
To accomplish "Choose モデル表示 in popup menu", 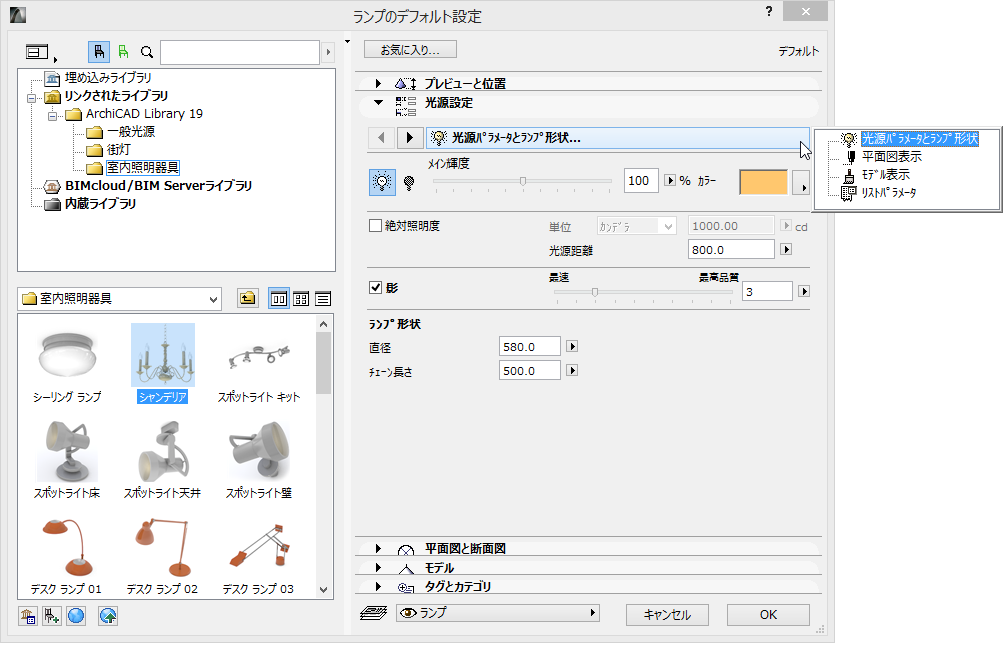I will point(885,174).
